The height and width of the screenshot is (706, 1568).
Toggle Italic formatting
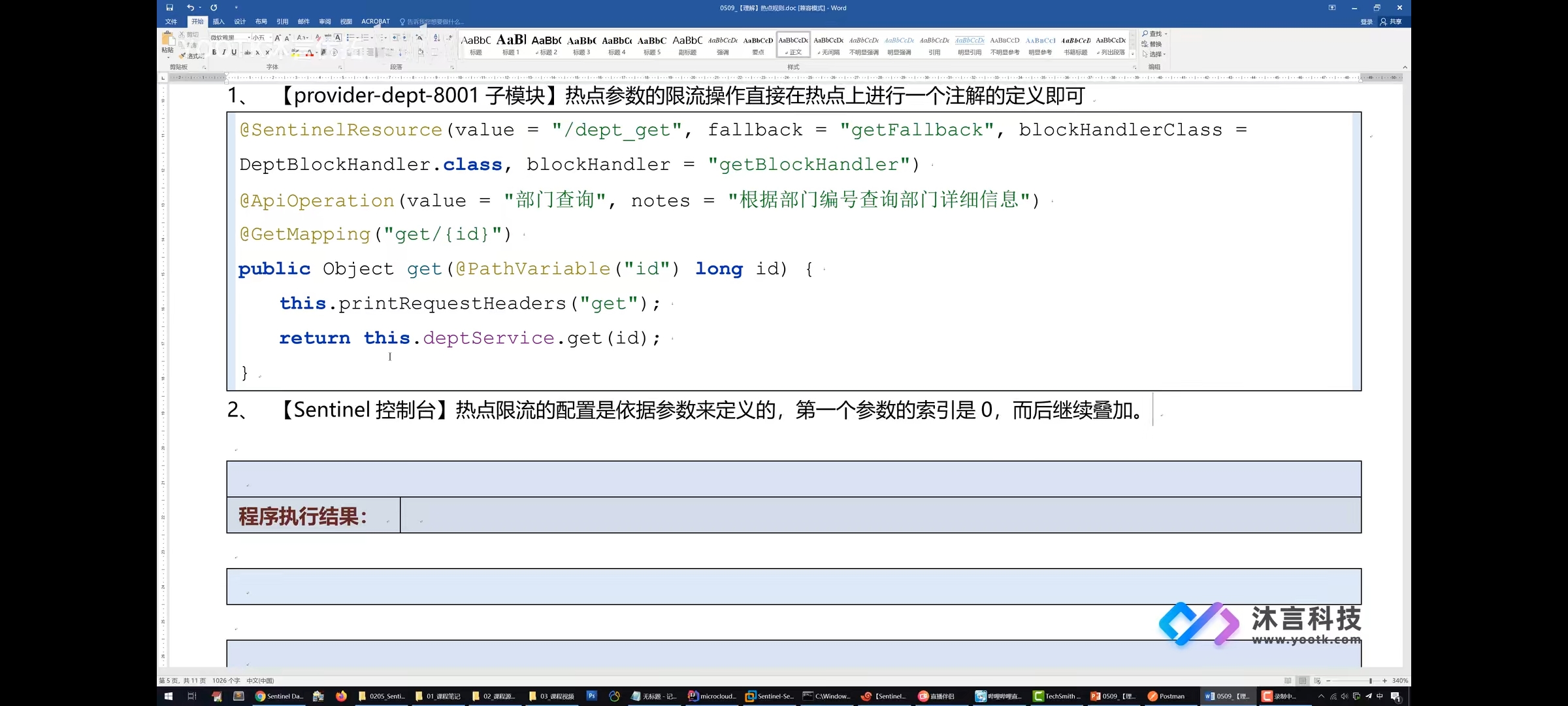tap(224, 52)
